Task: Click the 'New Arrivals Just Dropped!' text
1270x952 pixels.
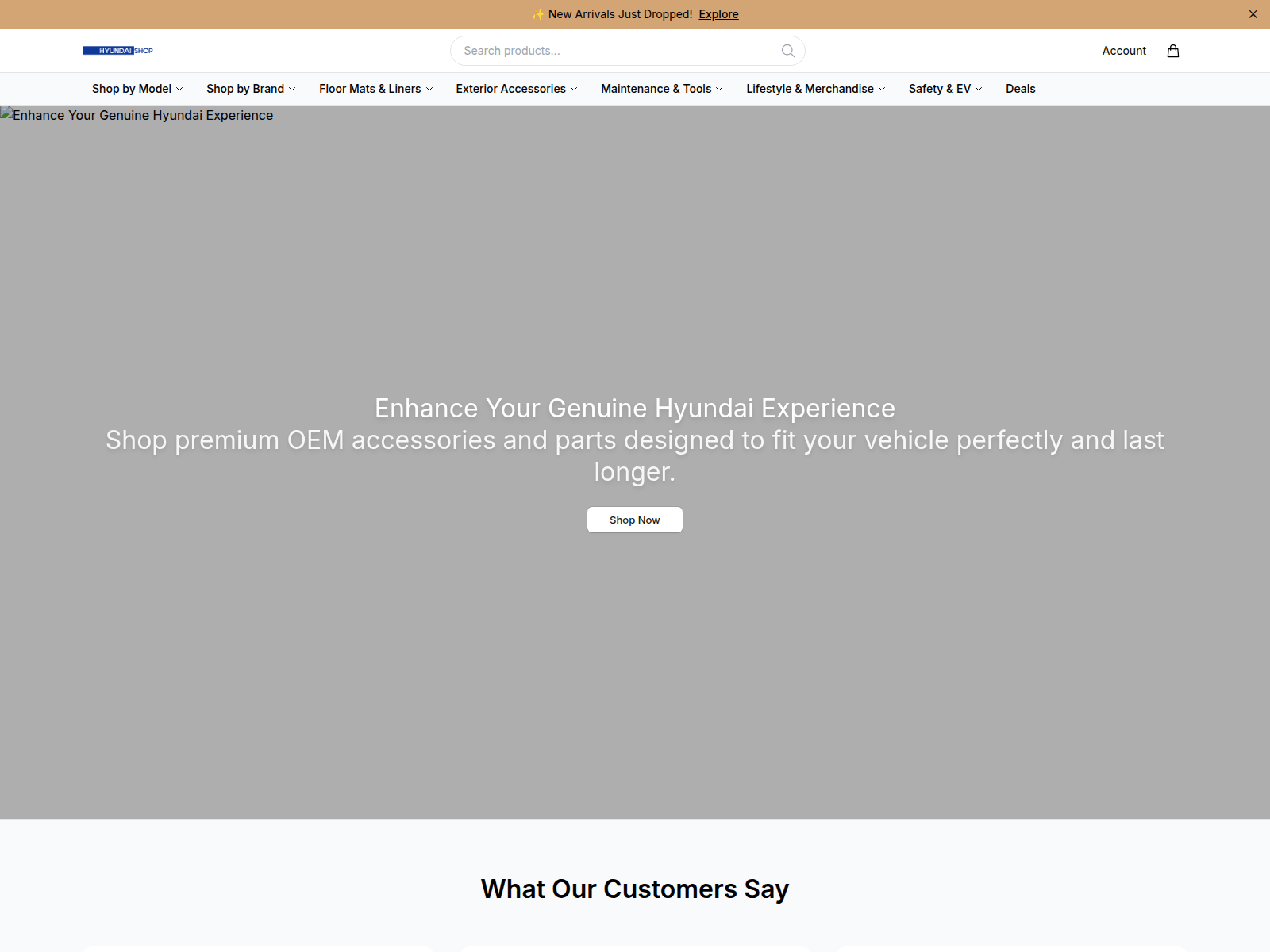Action: tap(620, 14)
